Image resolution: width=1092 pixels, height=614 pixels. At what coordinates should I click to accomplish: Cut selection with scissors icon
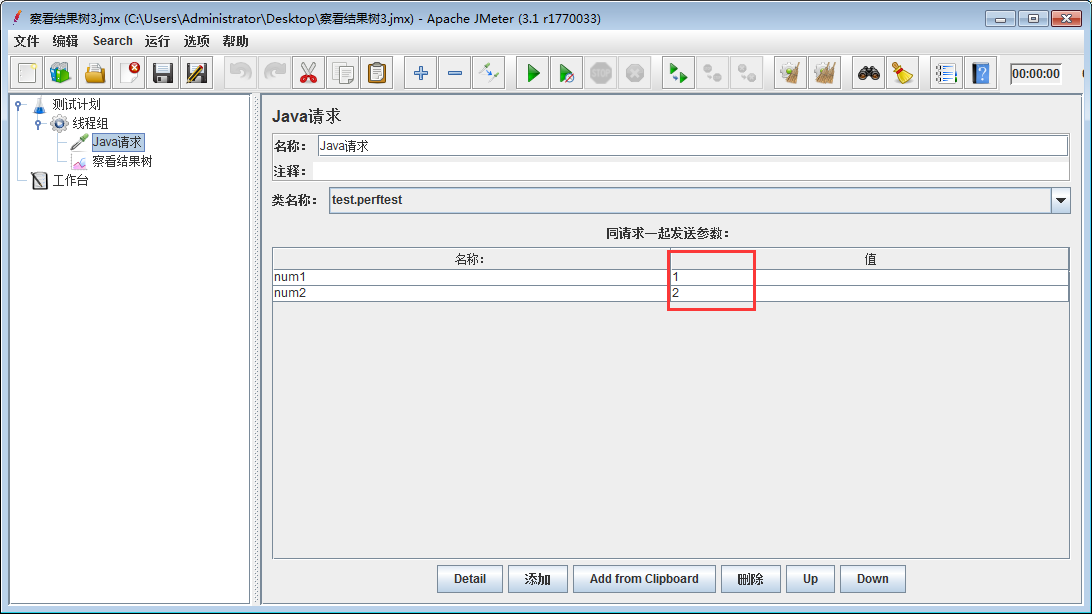click(x=309, y=73)
